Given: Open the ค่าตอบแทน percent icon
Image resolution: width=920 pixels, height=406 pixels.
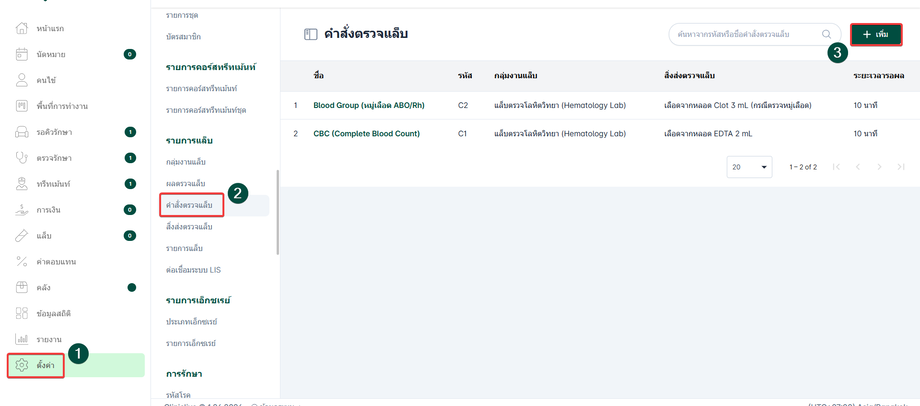Looking at the screenshot, I should point(22,262).
